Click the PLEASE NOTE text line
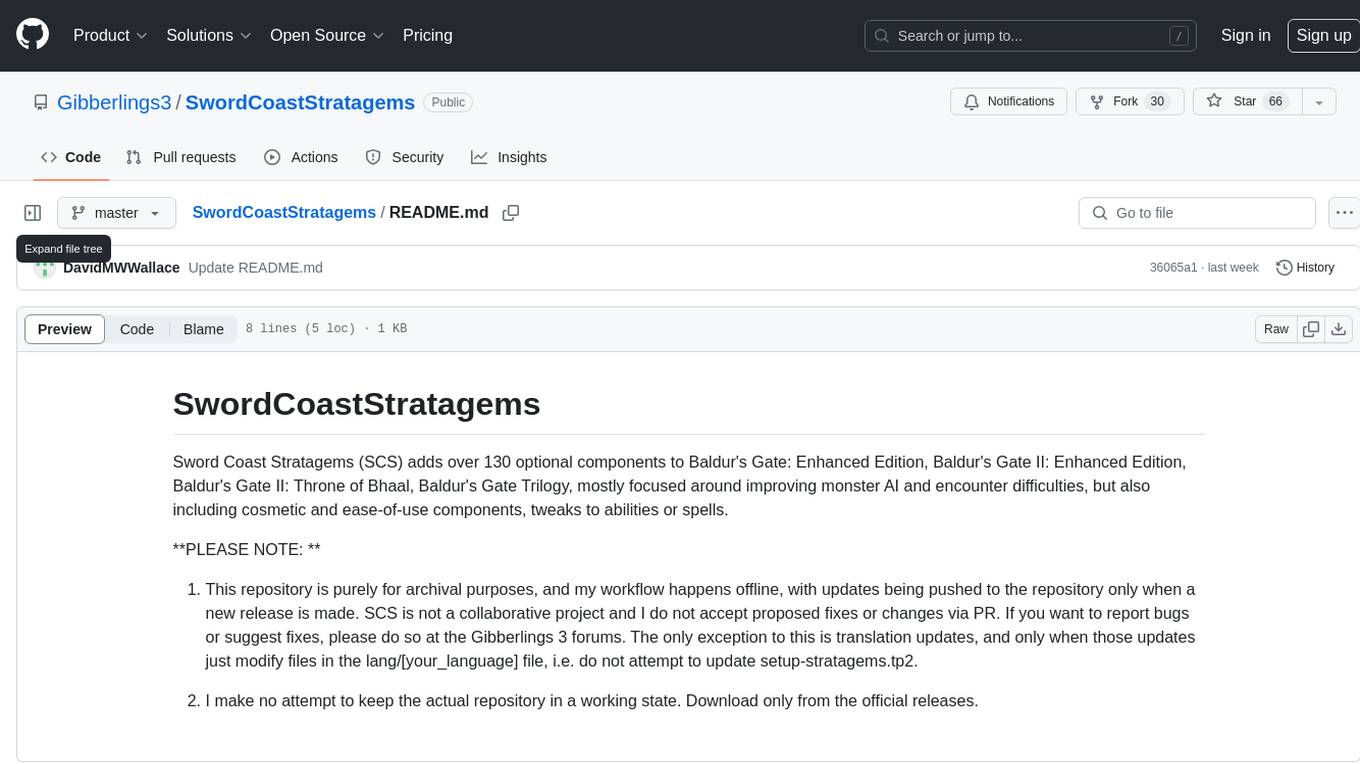1360x764 pixels. point(246,549)
